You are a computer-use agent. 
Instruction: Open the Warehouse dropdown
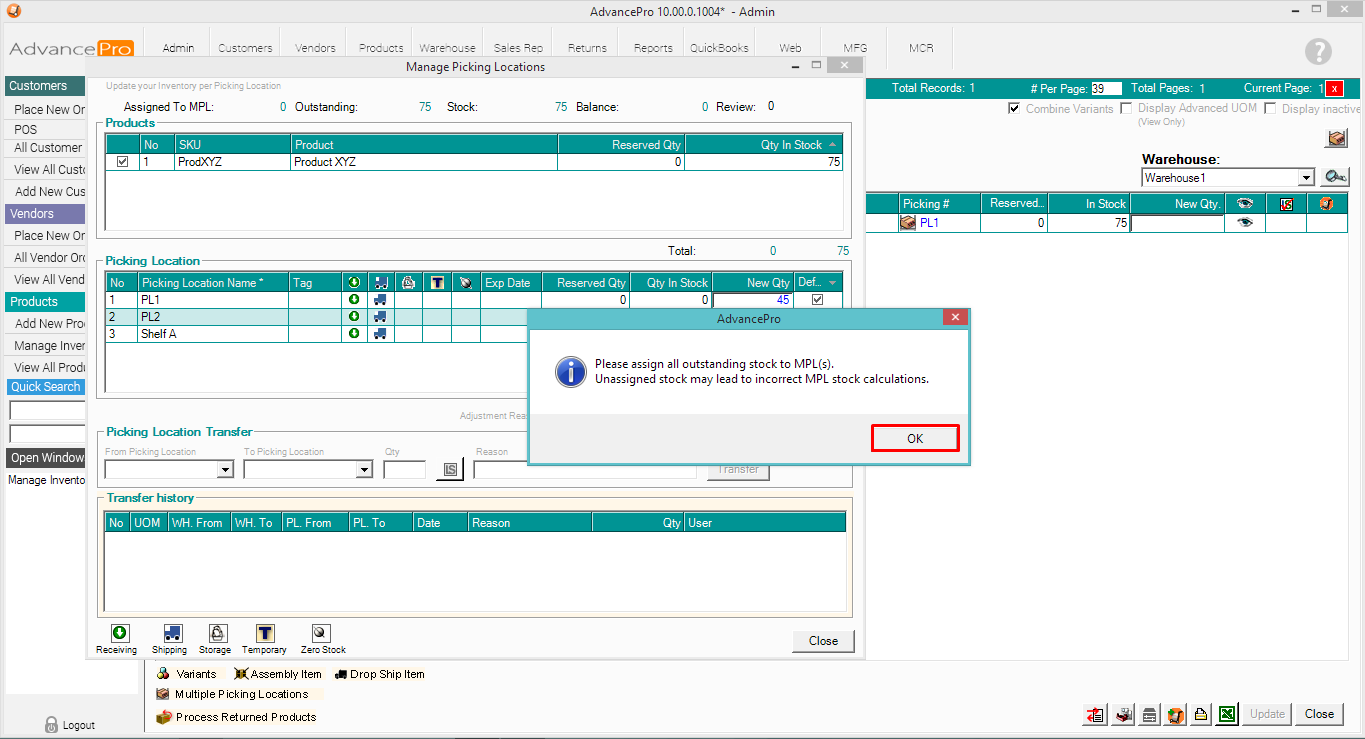(x=1306, y=178)
